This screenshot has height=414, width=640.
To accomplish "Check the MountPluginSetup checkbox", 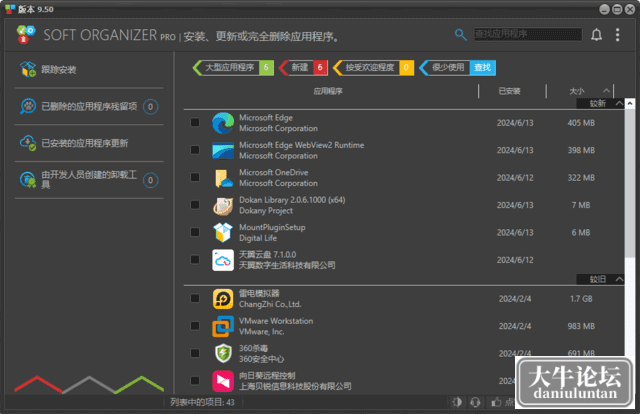I will pos(195,232).
